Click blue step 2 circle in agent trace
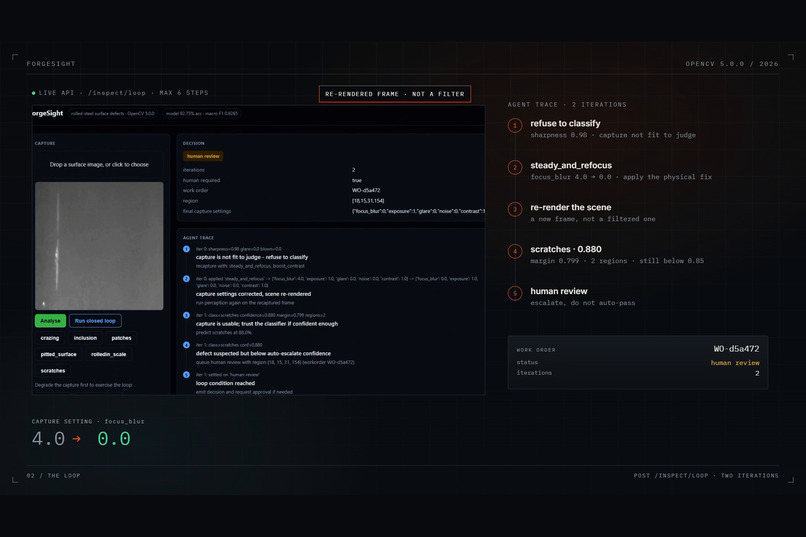 187,279
